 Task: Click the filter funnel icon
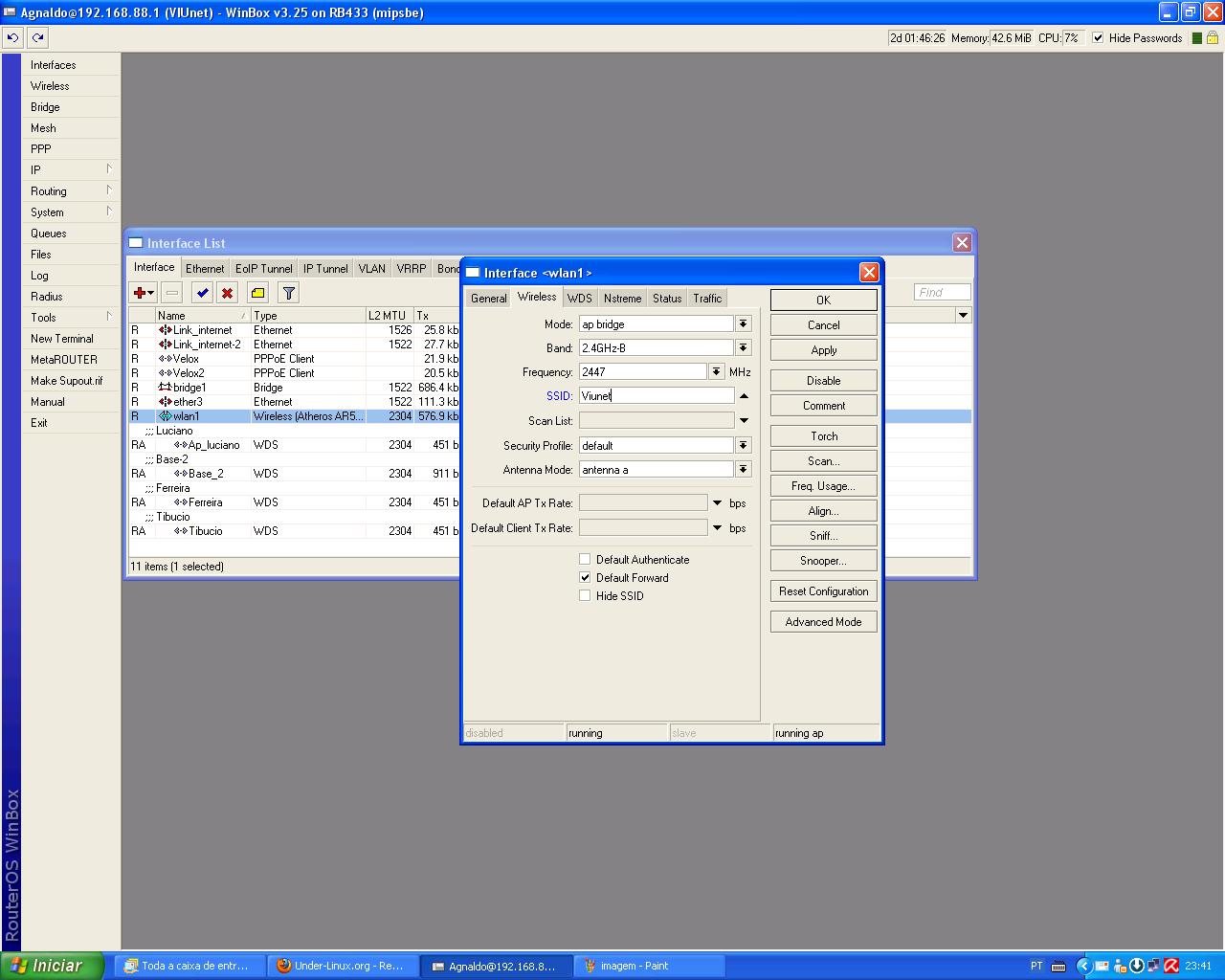point(288,293)
